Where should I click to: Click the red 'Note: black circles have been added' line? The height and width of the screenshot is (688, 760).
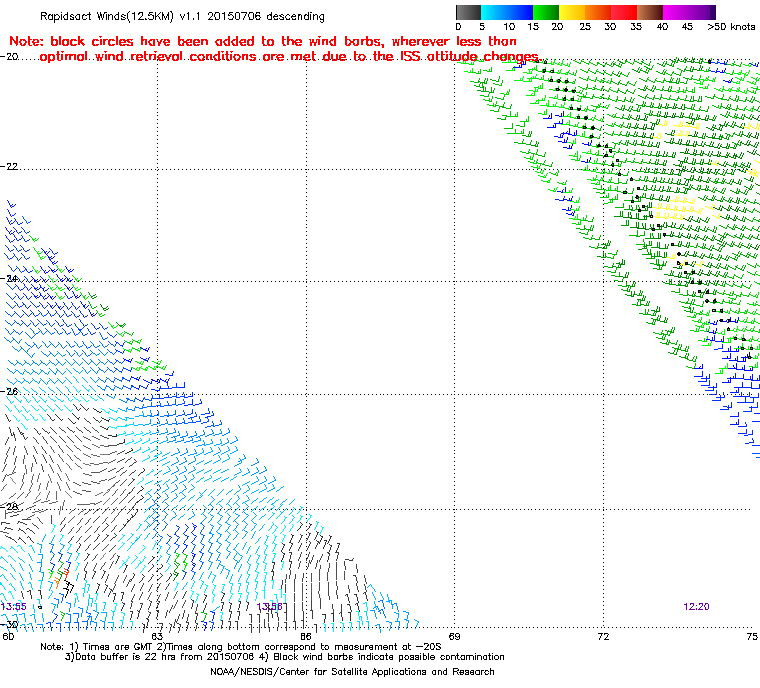point(263,41)
